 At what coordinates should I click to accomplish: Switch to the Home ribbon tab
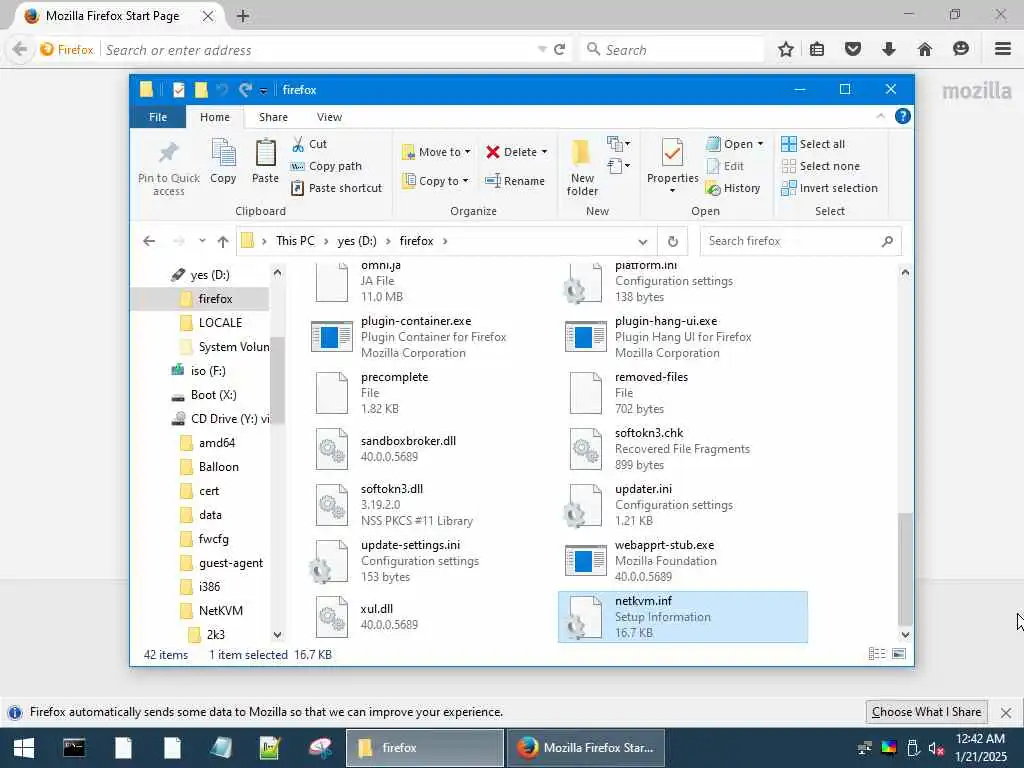click(x=215, y=117)
